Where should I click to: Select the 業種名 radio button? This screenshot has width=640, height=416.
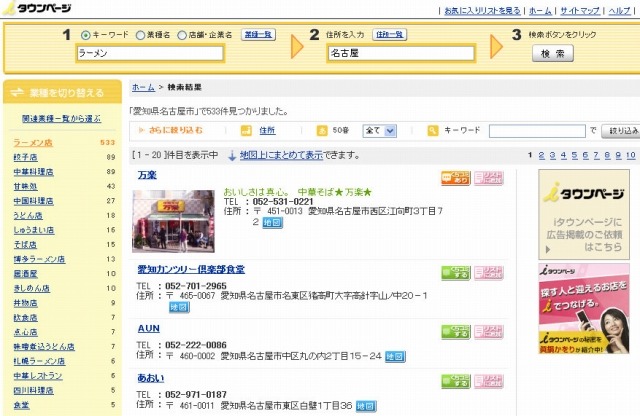click(140, 35)
